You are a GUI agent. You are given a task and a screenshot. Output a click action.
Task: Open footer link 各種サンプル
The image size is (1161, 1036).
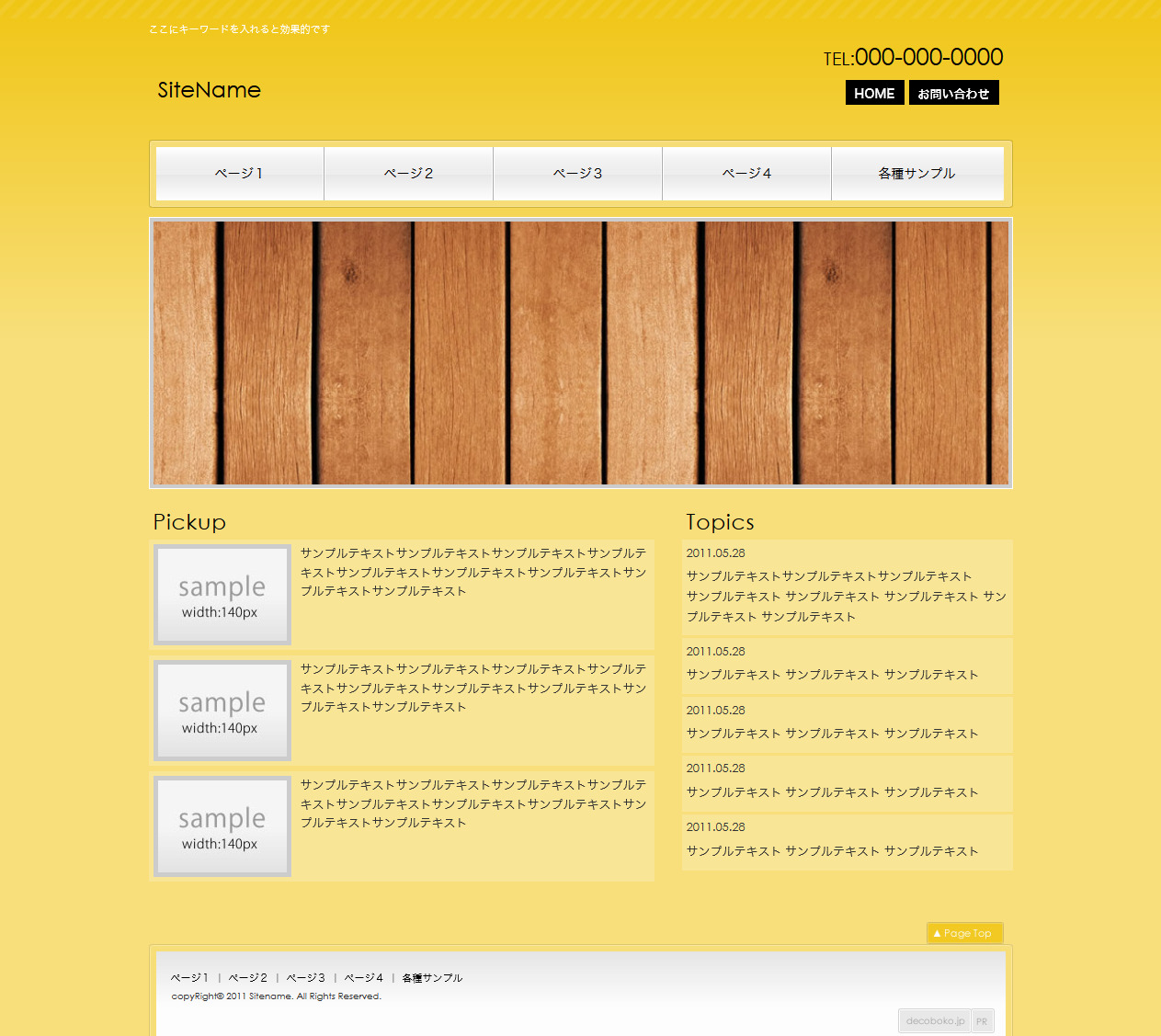point(432,978)
